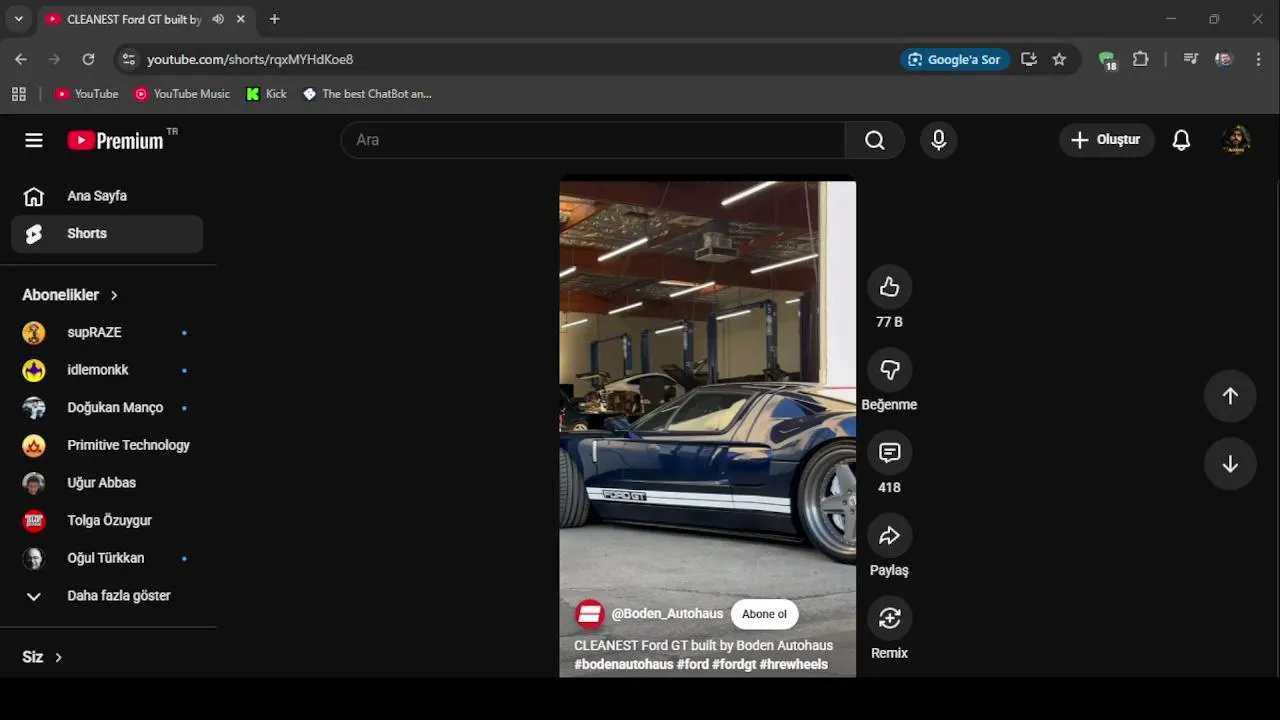The height and width of the screenshot is (720, 1280).
Task: Open the media controls icon in toolbar
Action: tap(1190, 59)
